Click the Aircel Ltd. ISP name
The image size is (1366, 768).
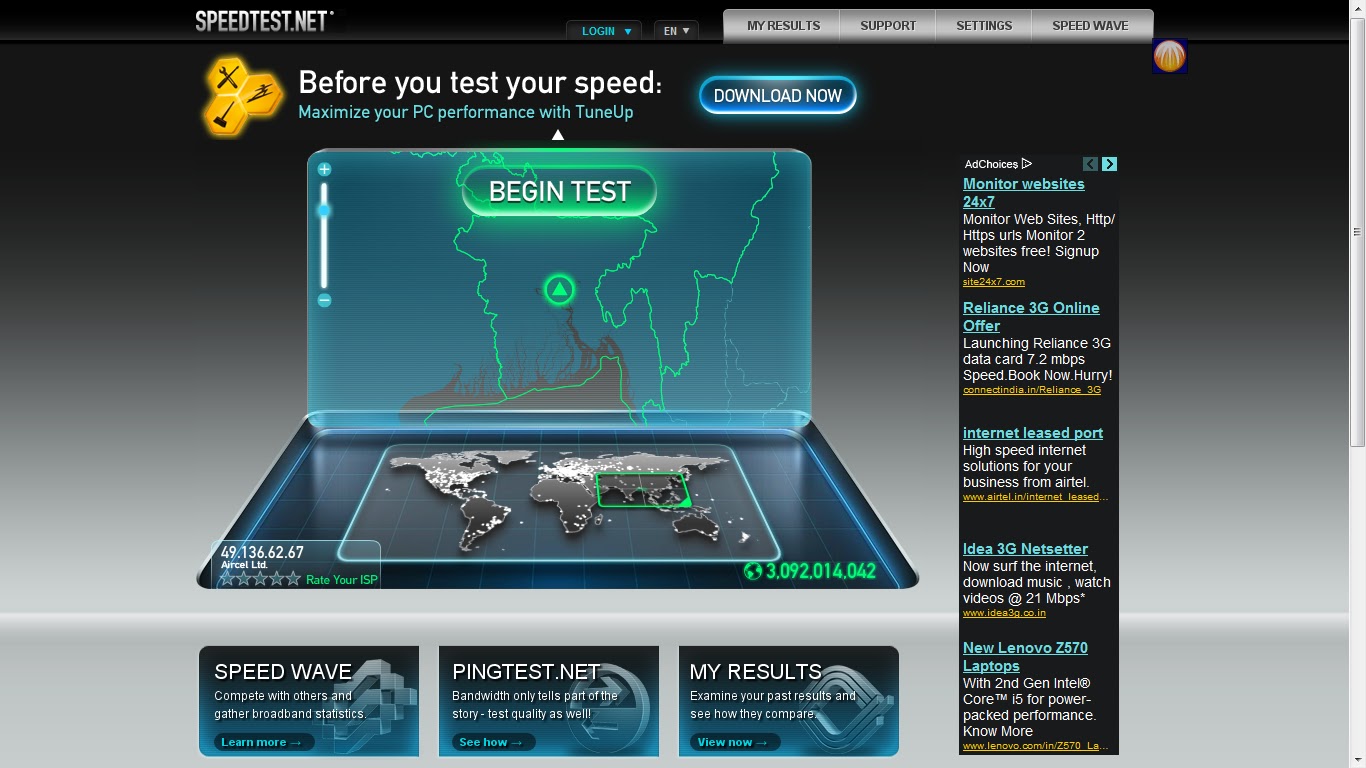(246, 565)
